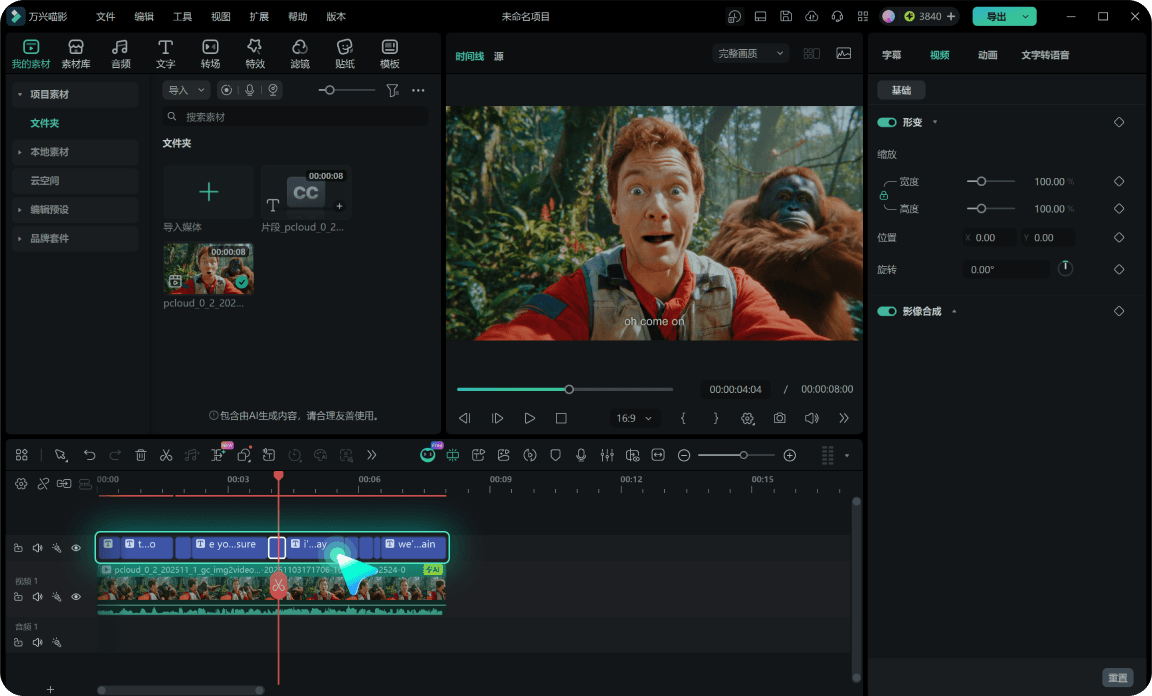
Task: Open the 素材库 stock media panel
Action: pos(76,54)
